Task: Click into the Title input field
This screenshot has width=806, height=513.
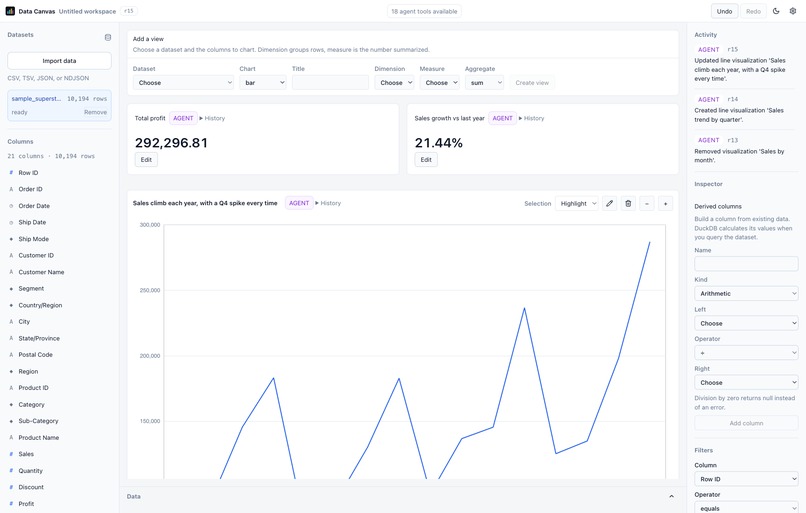Action: (330, 83)
